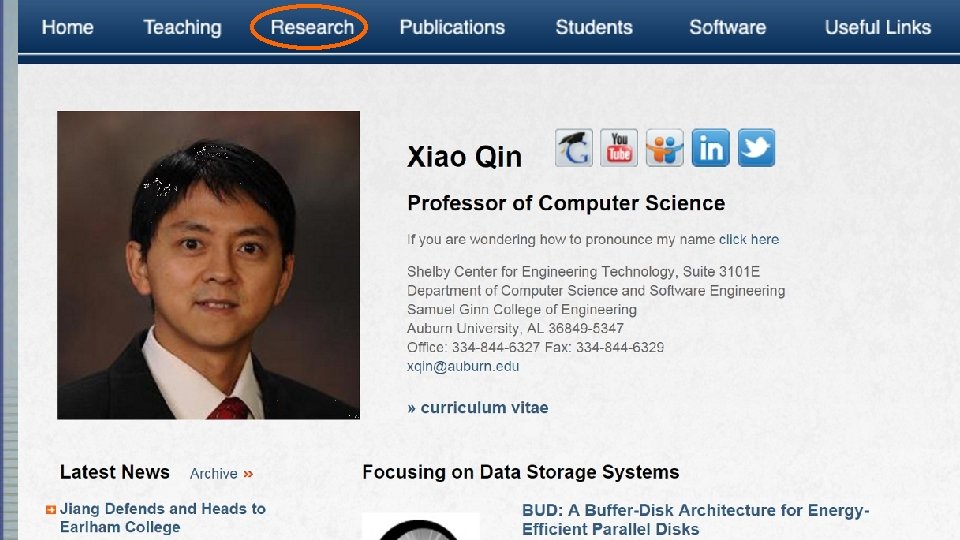The height and width of the screenshot is (540, 960).
Task: Click the "click here" pronunciation link
Action: pos(748,239)
